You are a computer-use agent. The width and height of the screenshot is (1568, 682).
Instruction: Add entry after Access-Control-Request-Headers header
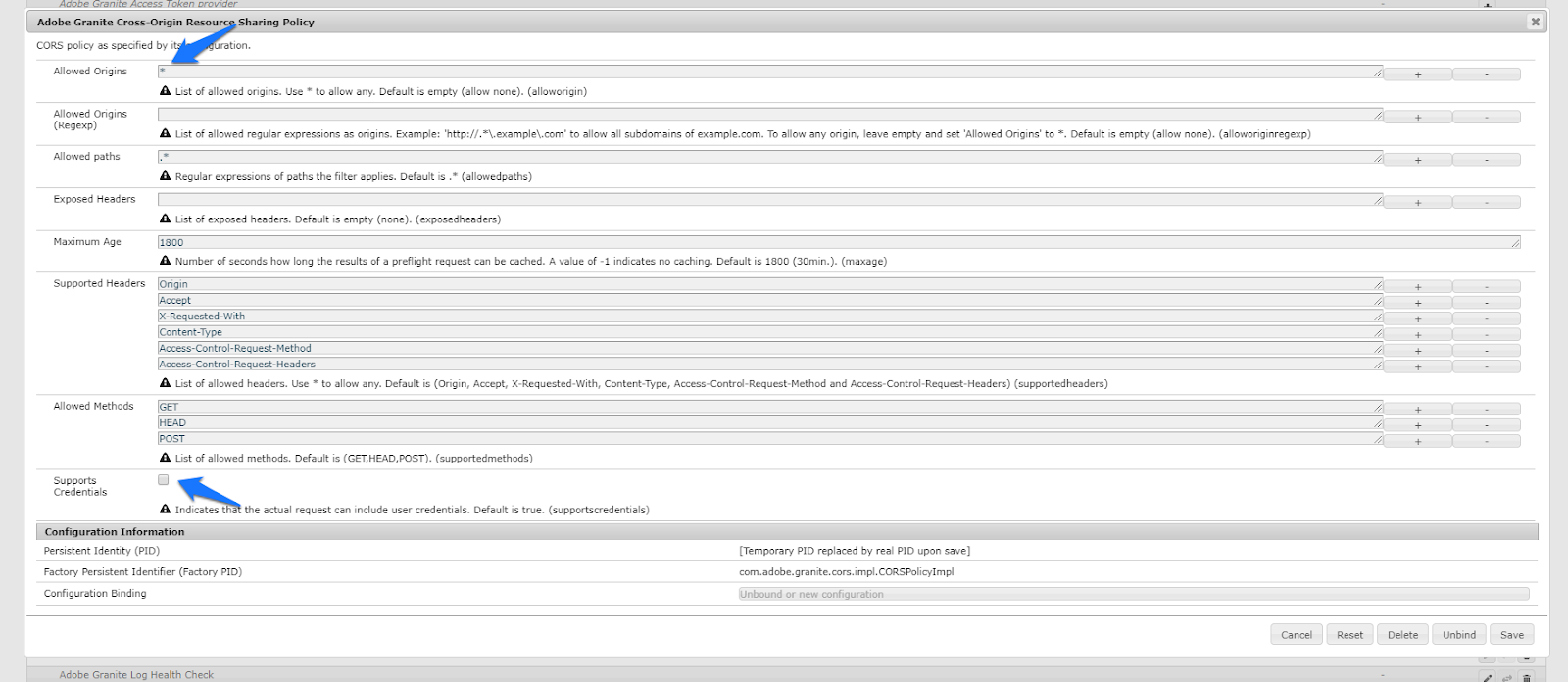pyautogui.click(x=1417, y=366)
